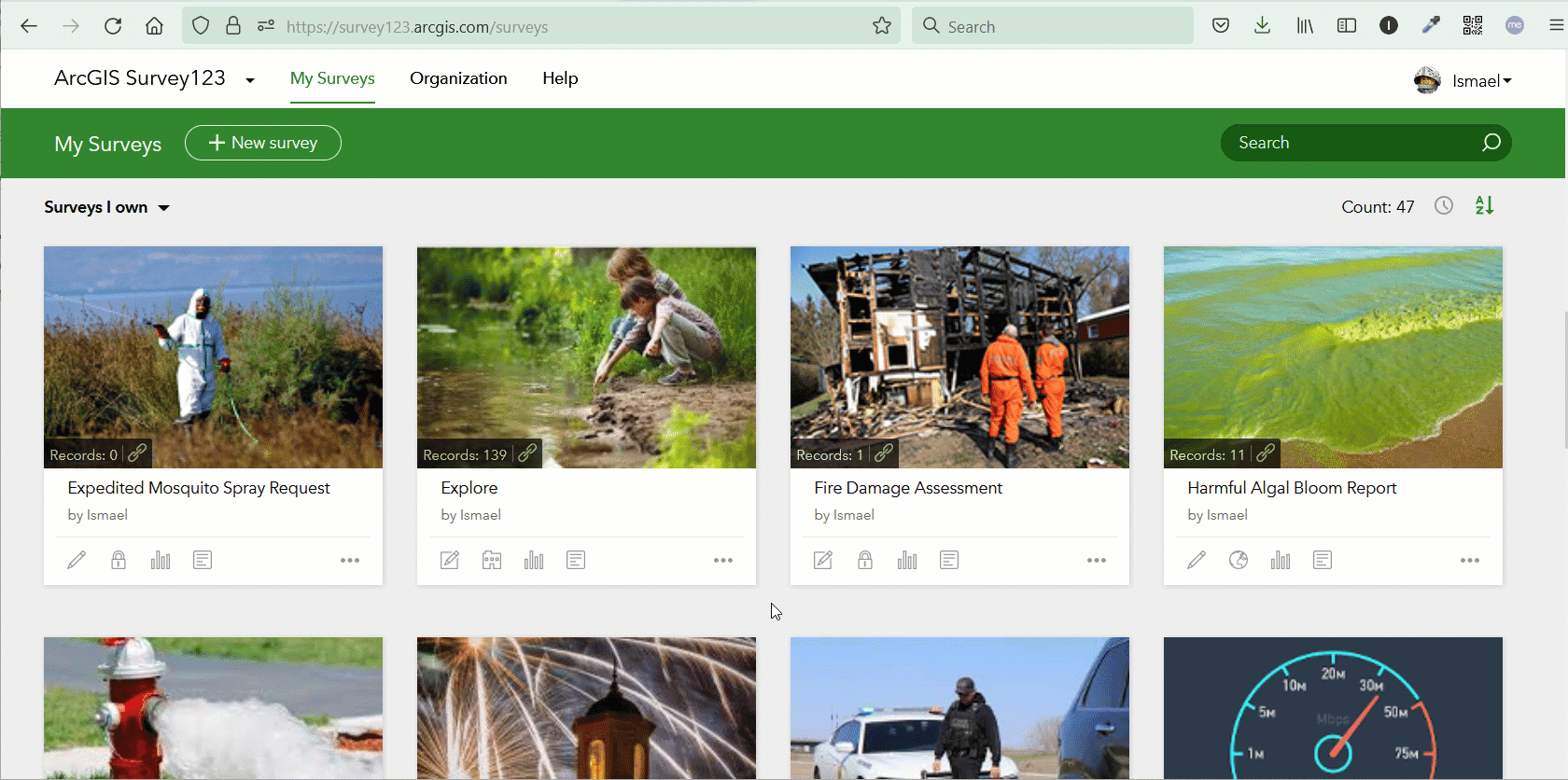The height and width of the screenshot is (780, 1568).
Task: Go back in browser history
Action: click(29, 26)
